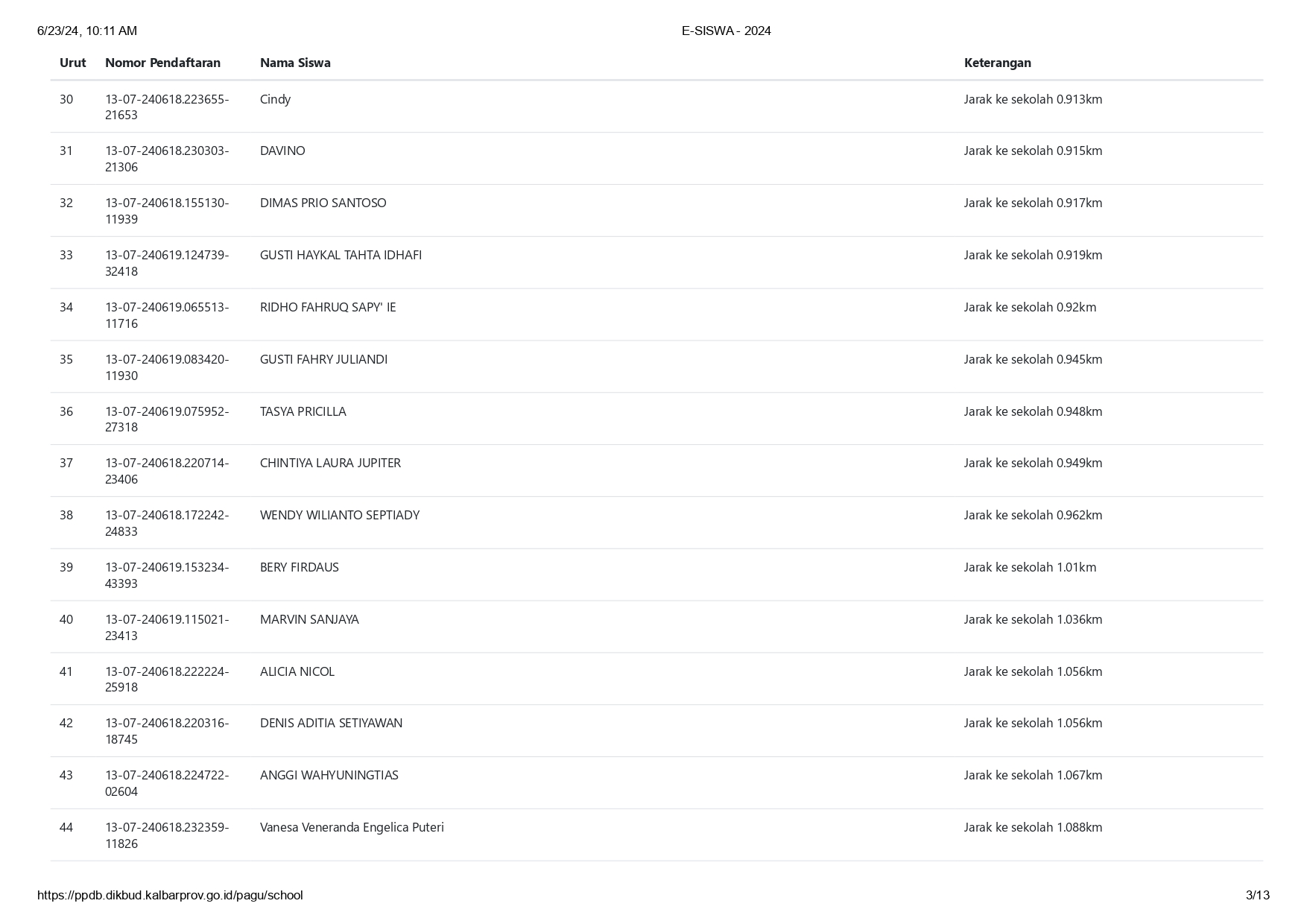
Task: Click the E-SISWA - 2024 page title
Action: pyautogui.click(x=726, y=31)
